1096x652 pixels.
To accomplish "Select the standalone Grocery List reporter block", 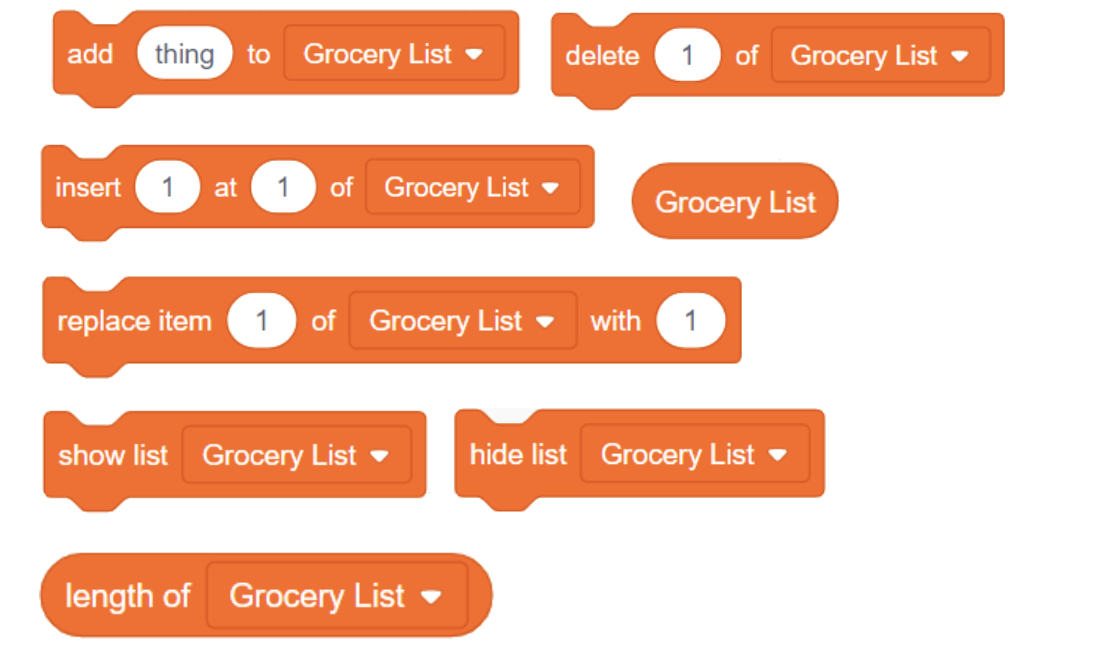I will coord(735,202).
